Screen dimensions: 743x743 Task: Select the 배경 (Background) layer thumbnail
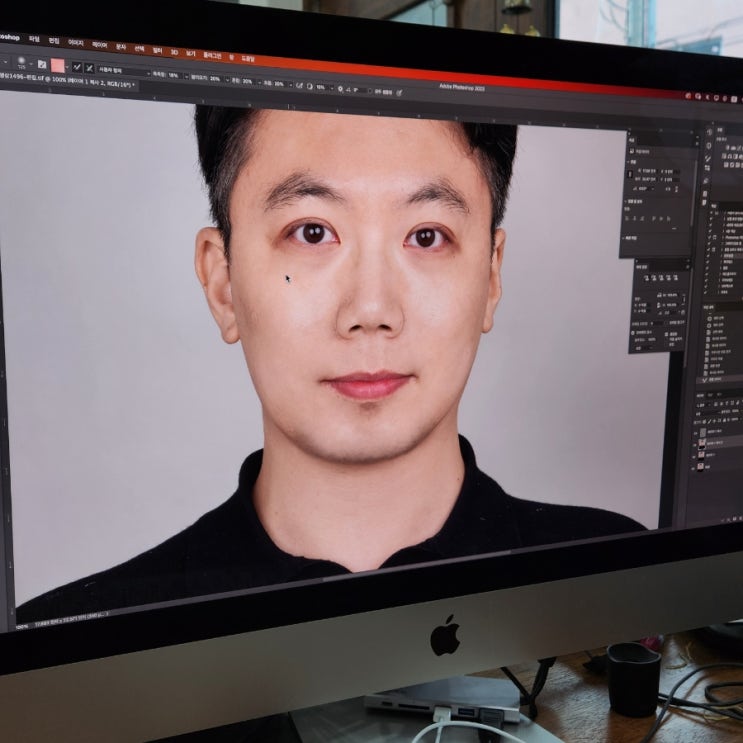click(x=700, y=467)
